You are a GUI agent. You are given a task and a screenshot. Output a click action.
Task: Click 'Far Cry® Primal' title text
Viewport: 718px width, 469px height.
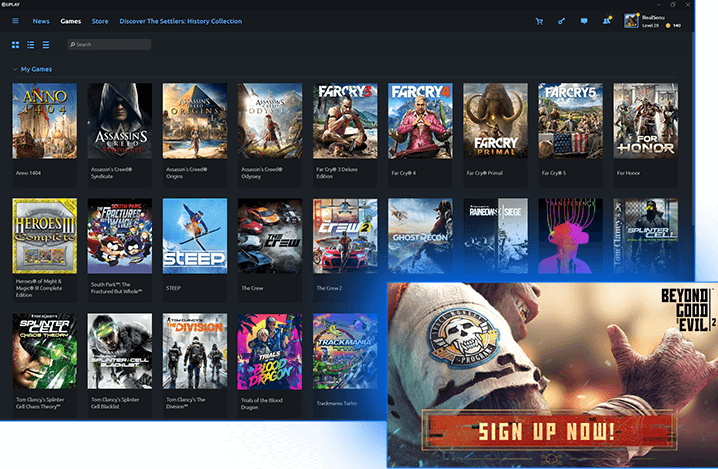coord(484,173)
